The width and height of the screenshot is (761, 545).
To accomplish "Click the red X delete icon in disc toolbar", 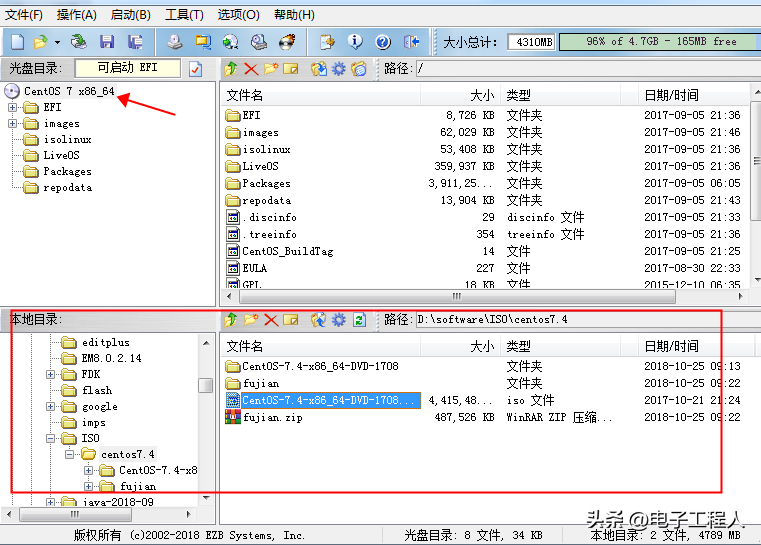I will (251, 69).
